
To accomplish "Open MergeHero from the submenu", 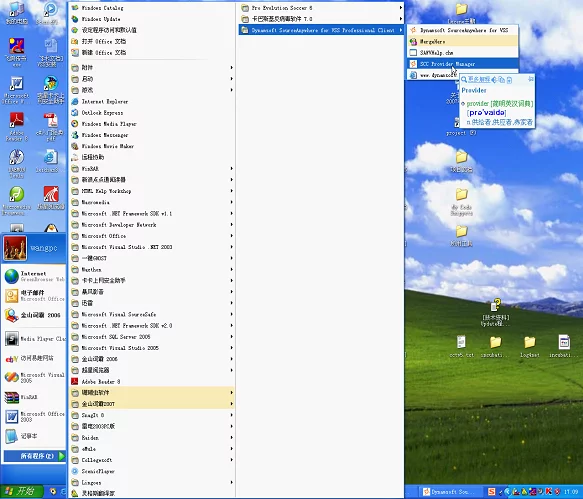I will click(463, 41).
